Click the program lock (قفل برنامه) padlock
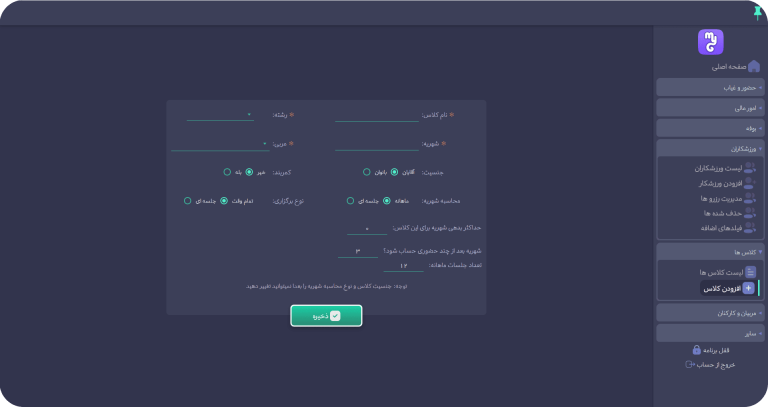 tap(696, 350)
